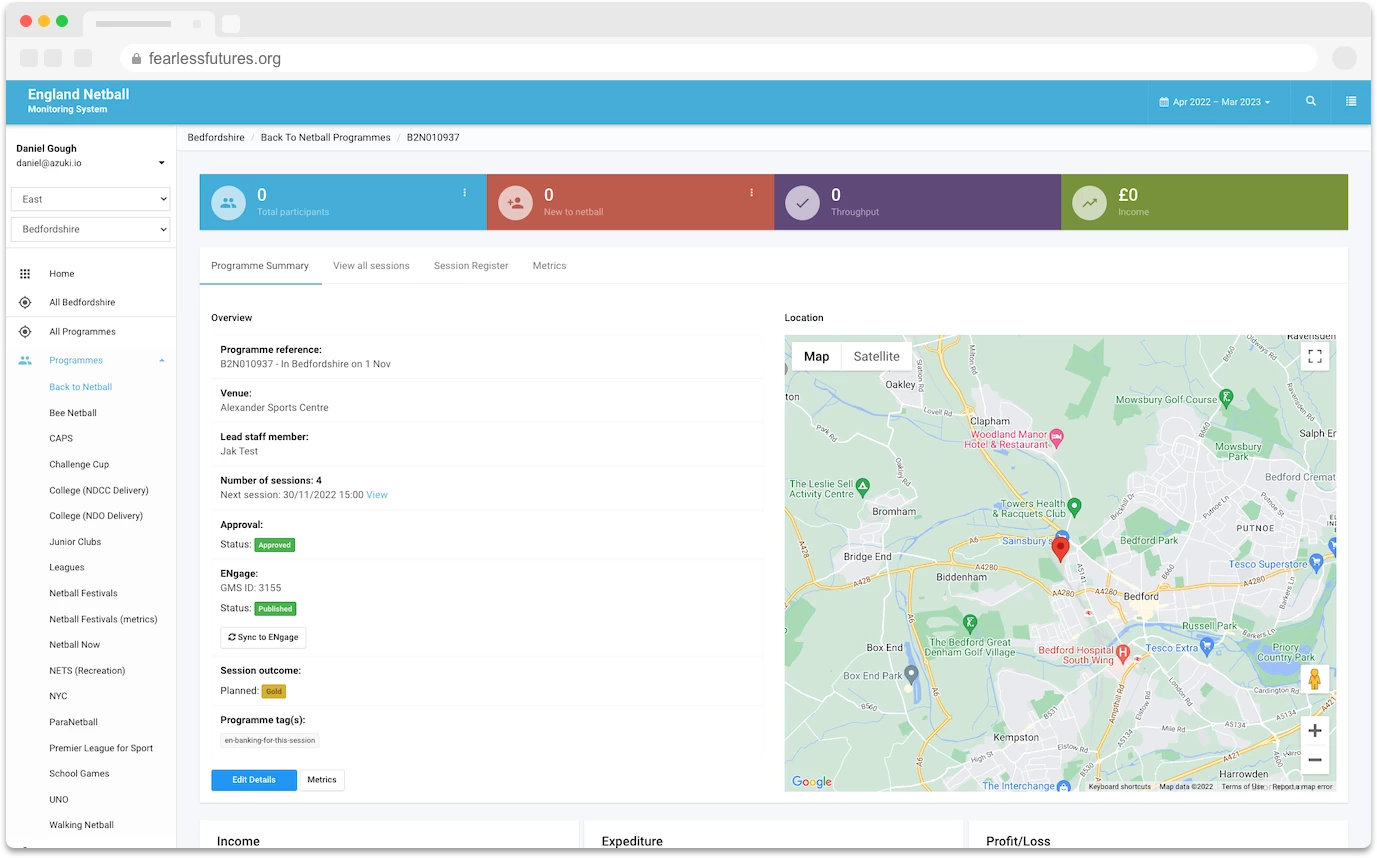Screen dimensions: 1377x858
Task: Click the red map marker pin
Action: click(1061, 548)
